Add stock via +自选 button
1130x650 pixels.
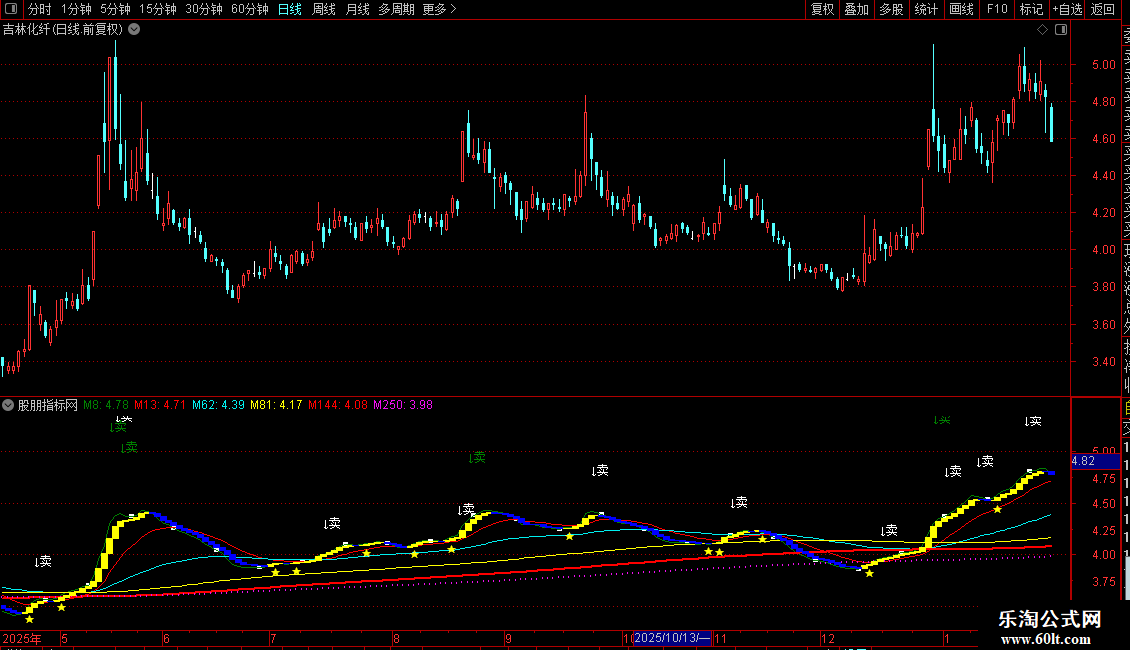(1068, 9)
